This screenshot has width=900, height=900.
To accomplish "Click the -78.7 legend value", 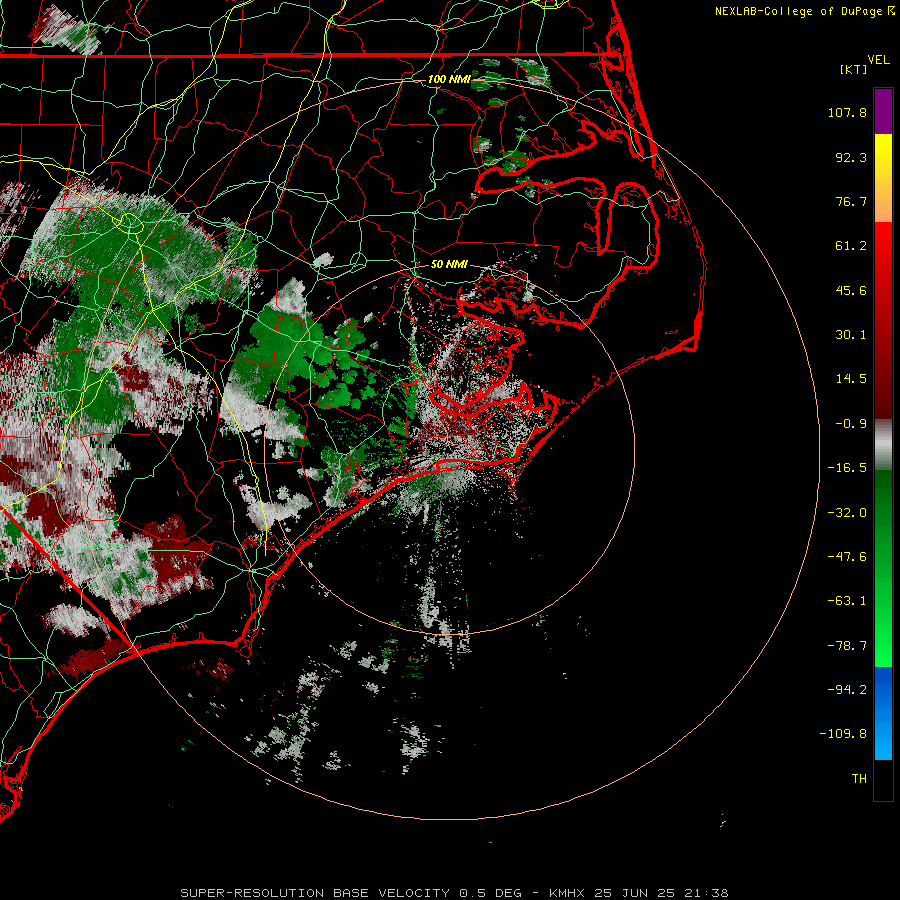I will point(847,646).
